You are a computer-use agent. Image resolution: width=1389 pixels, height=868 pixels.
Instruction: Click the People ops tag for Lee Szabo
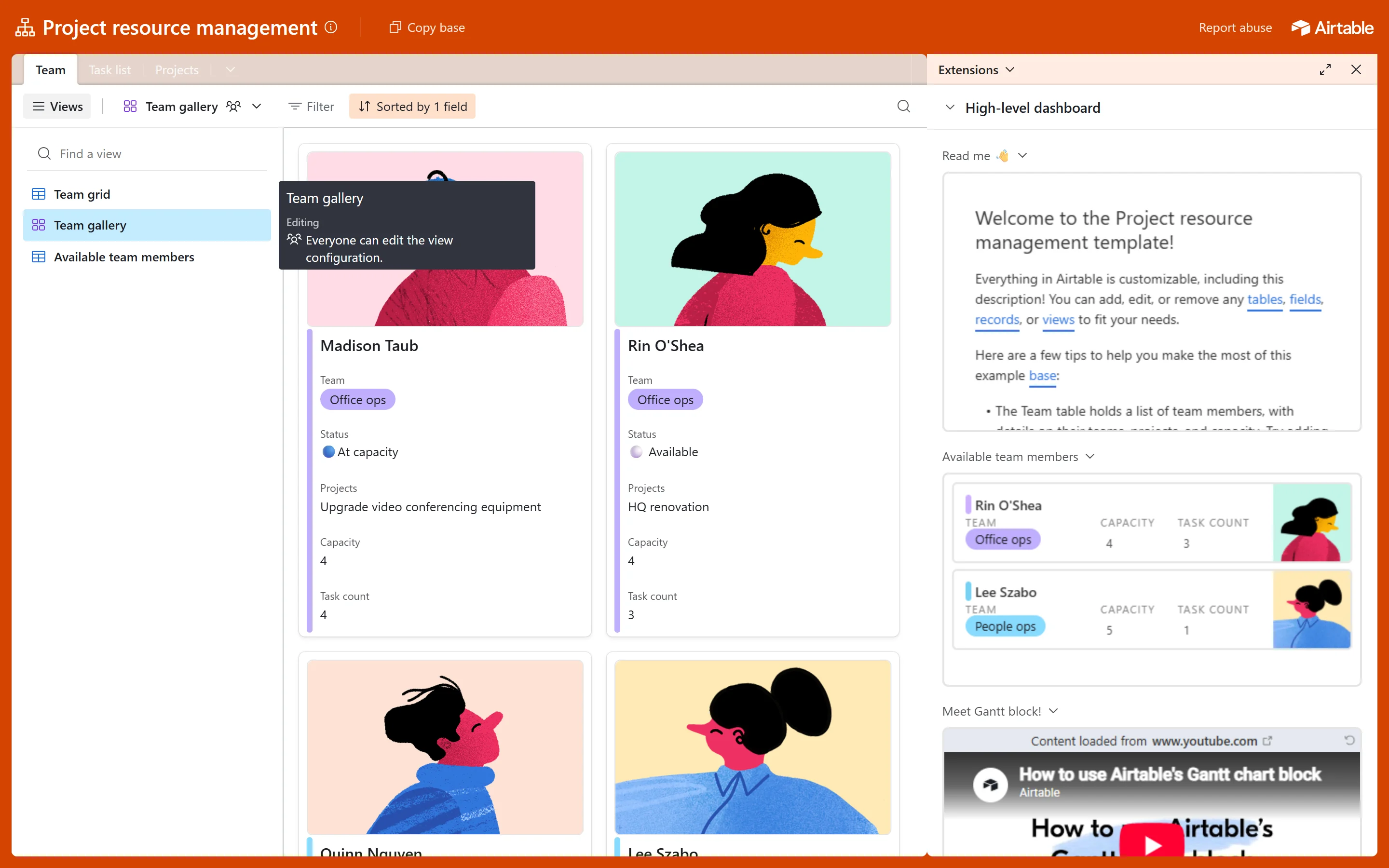(1005, 626)
